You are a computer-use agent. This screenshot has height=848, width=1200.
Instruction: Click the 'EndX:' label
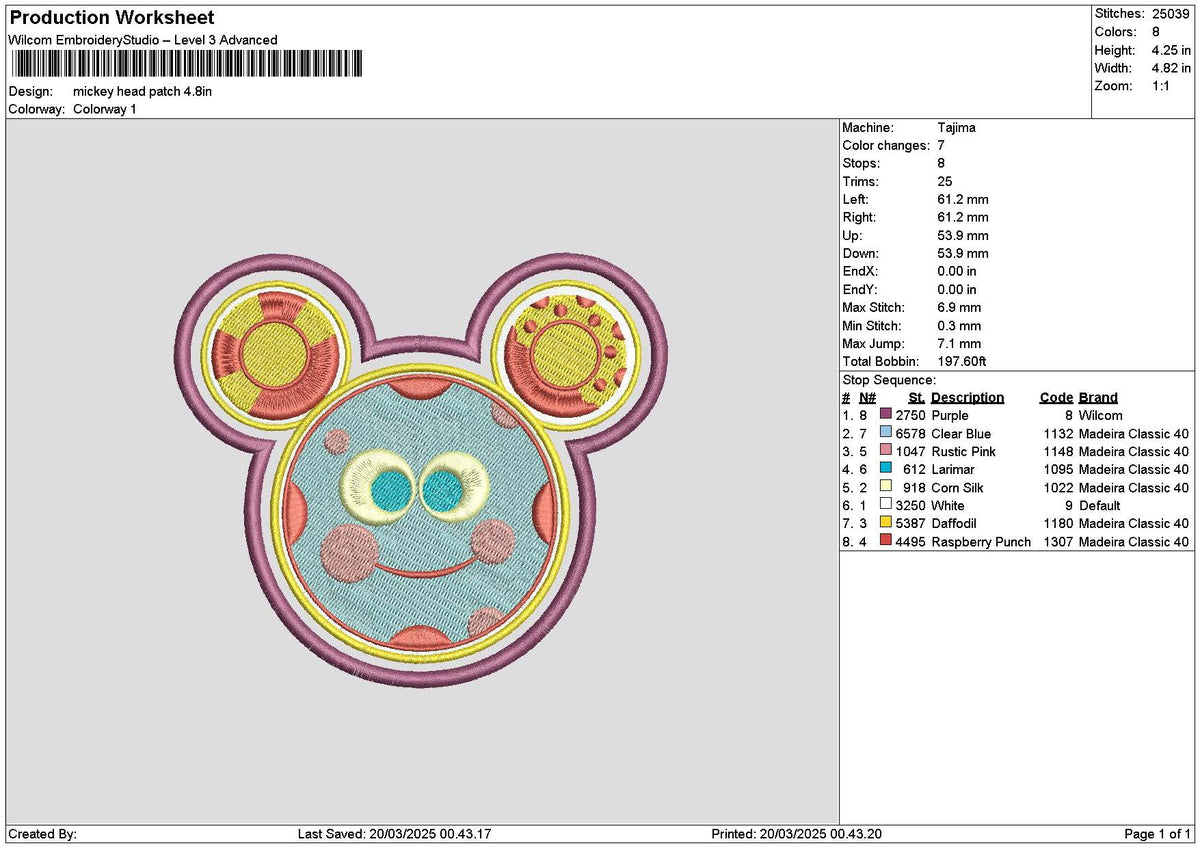pos(860,271)
